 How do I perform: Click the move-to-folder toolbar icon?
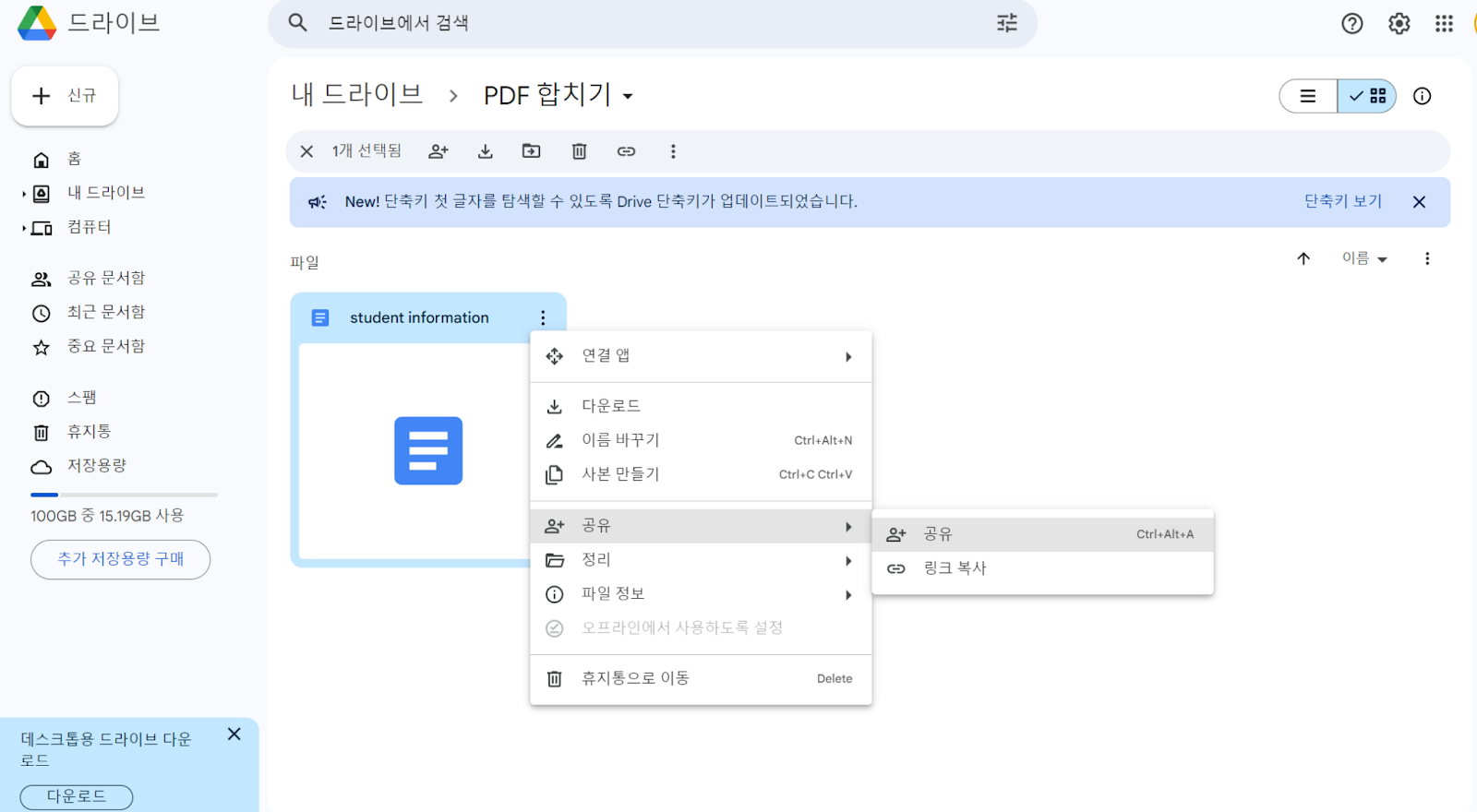coord(532,151)
